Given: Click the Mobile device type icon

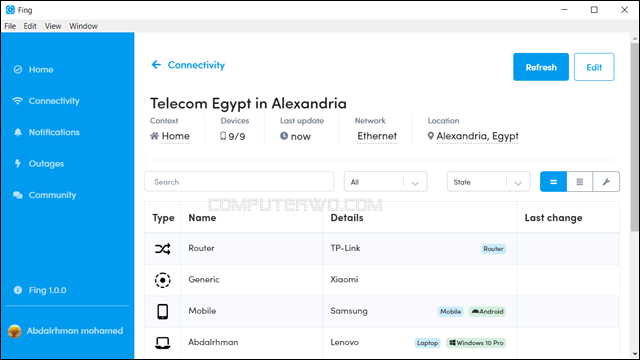Looking at the screenshot, I should tap(162, 311).
